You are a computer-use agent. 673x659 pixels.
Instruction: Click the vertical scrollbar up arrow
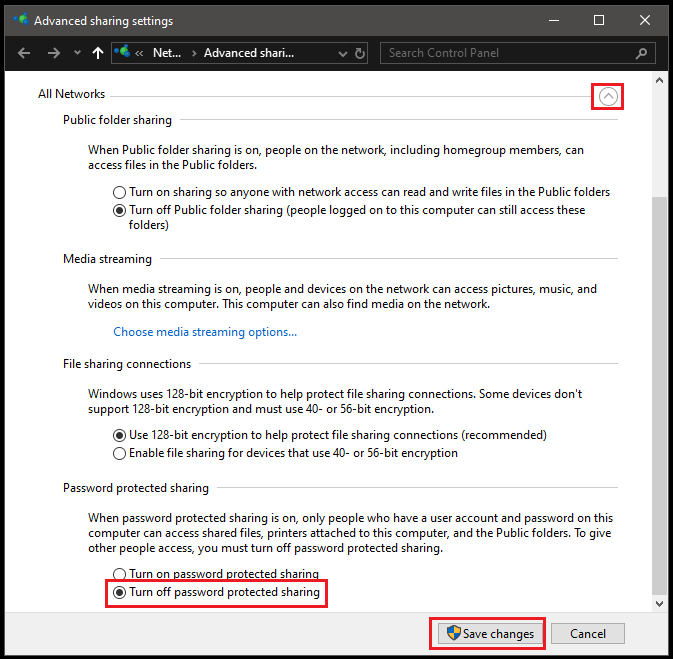click(x=659, y=80)
